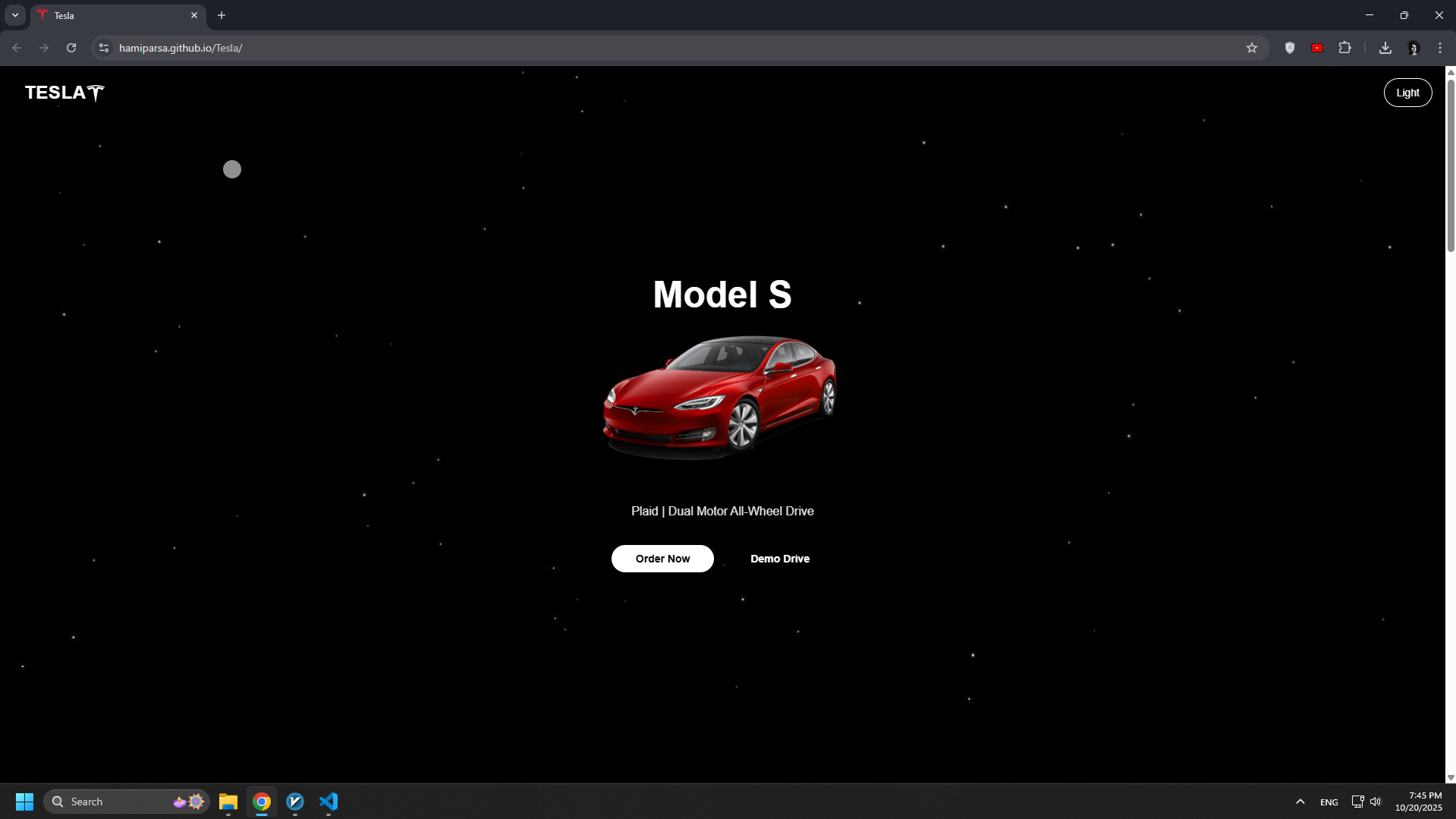The image size is (1456, 819).
Task: Click the gray circle cursor follower
Action: point(232,169)
